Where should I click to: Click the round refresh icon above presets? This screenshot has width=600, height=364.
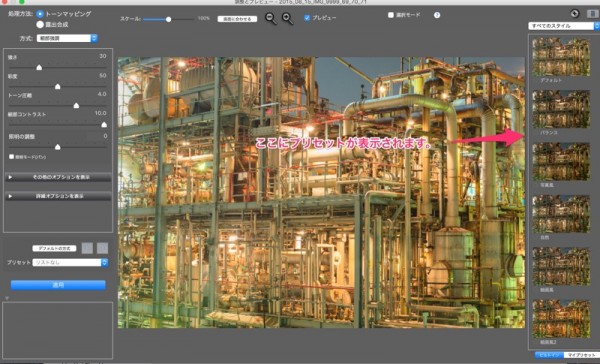[574, 13]
